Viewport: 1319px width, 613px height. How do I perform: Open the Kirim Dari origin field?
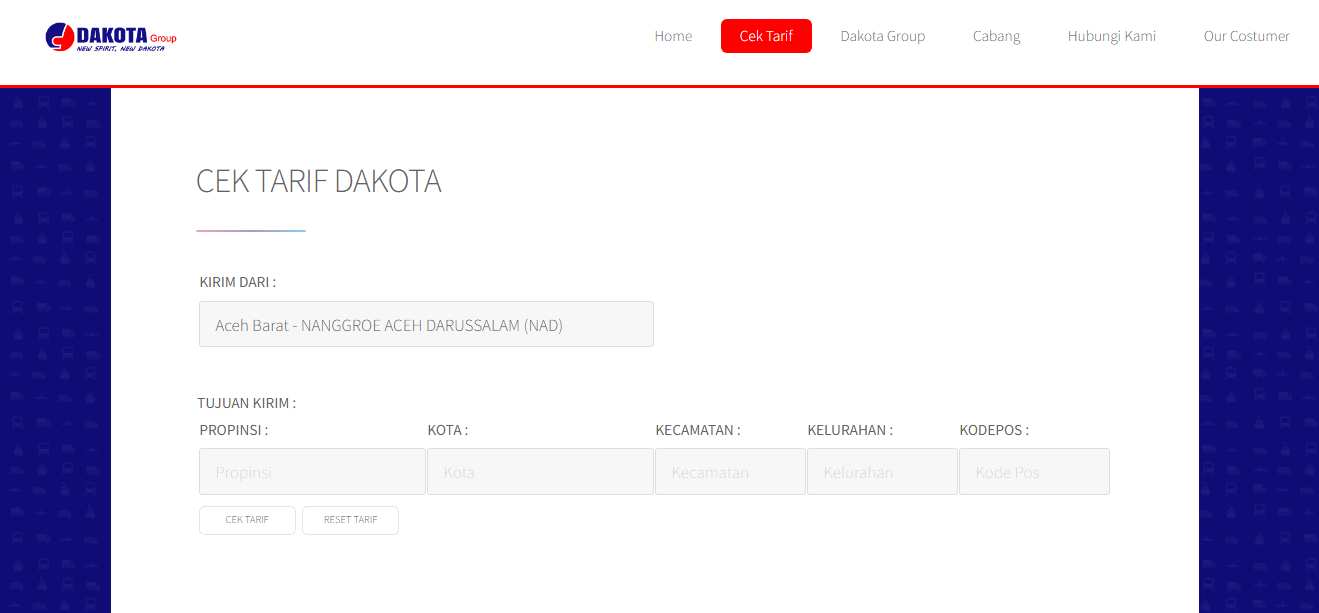click(x=426, y=324)
